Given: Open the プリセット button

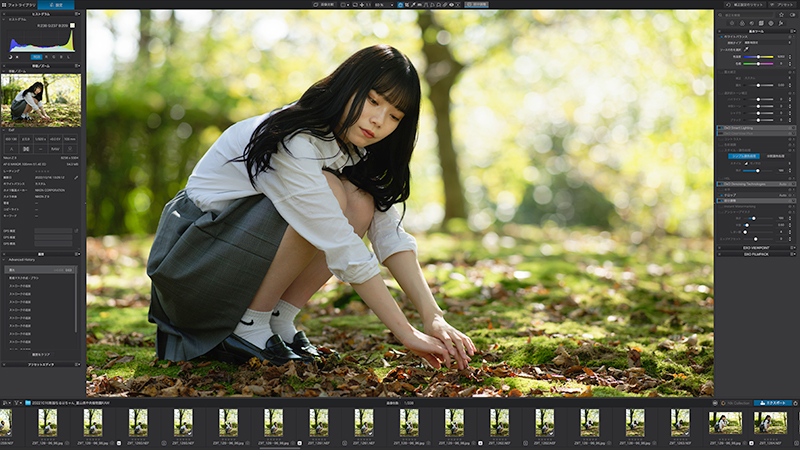Looking at the screenshot, I should pos(783,5).
